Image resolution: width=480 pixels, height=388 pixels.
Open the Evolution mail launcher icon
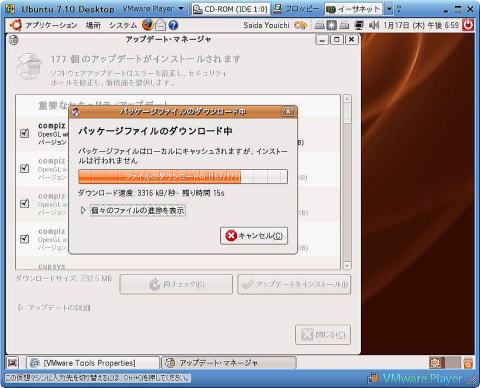(160, 25)
